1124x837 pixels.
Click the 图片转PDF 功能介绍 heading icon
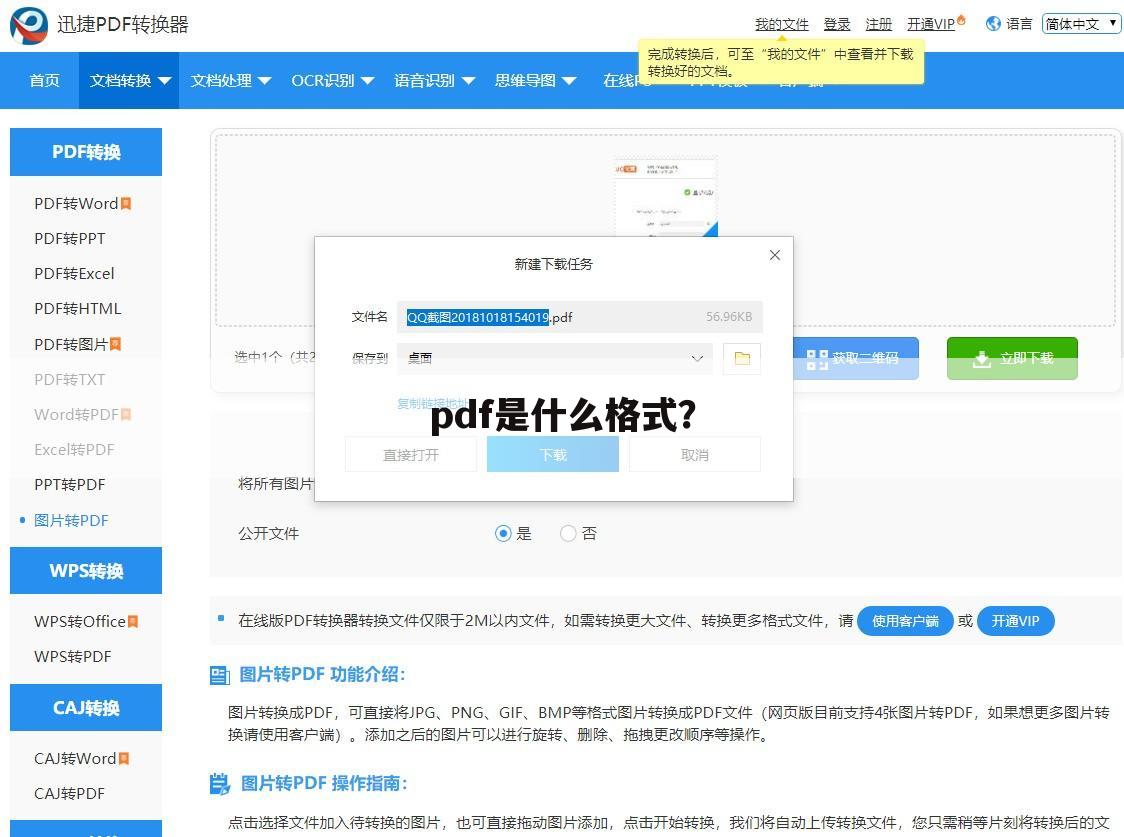[x=219, y=675]
